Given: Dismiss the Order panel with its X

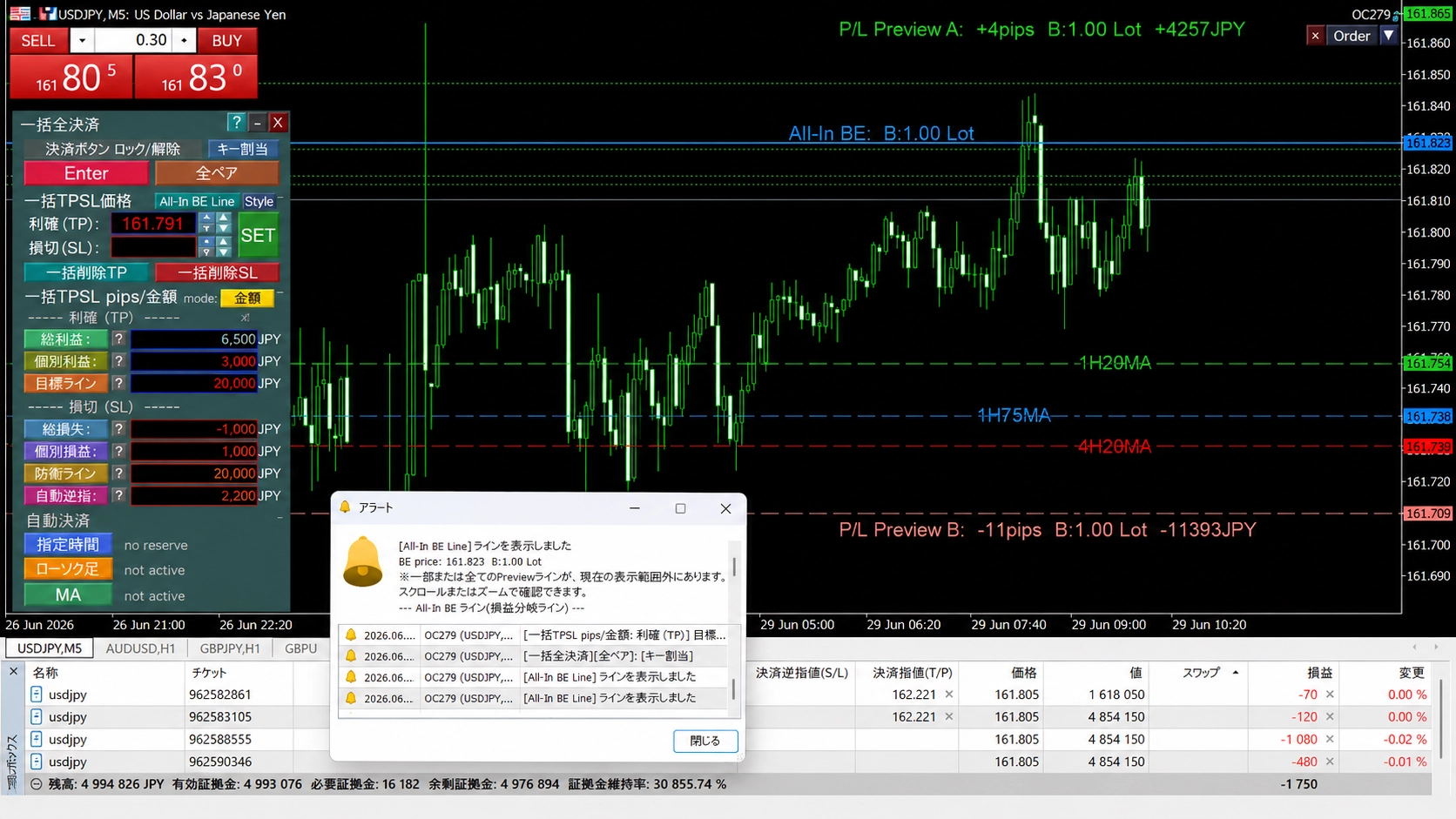Looking at the screenshot, I should pos(1315,36).
